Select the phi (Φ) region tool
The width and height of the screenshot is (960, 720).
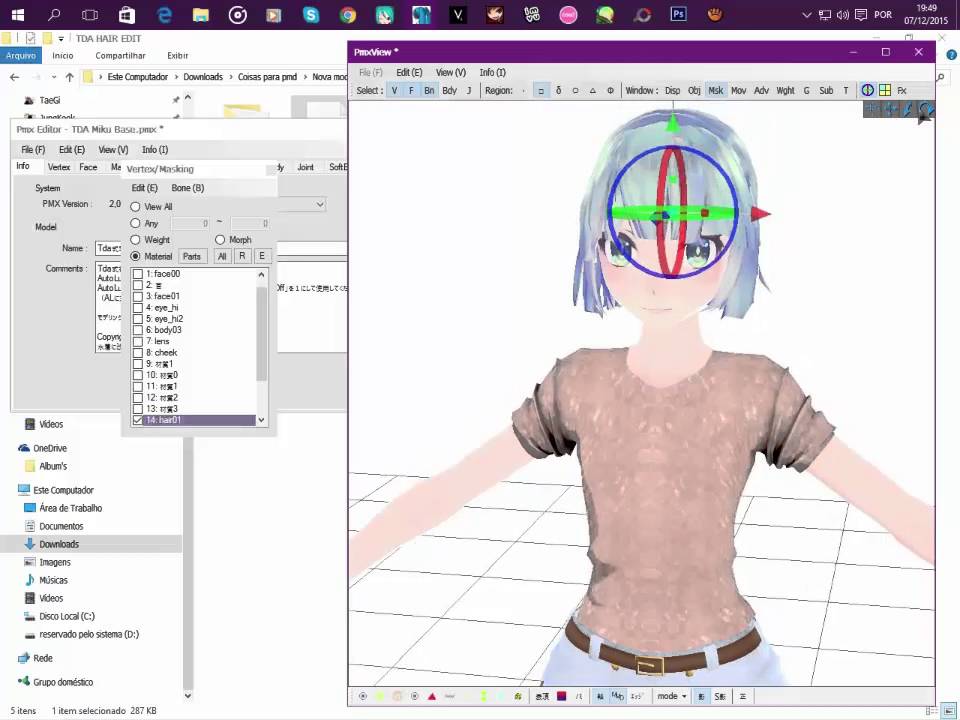pos(610,91)
